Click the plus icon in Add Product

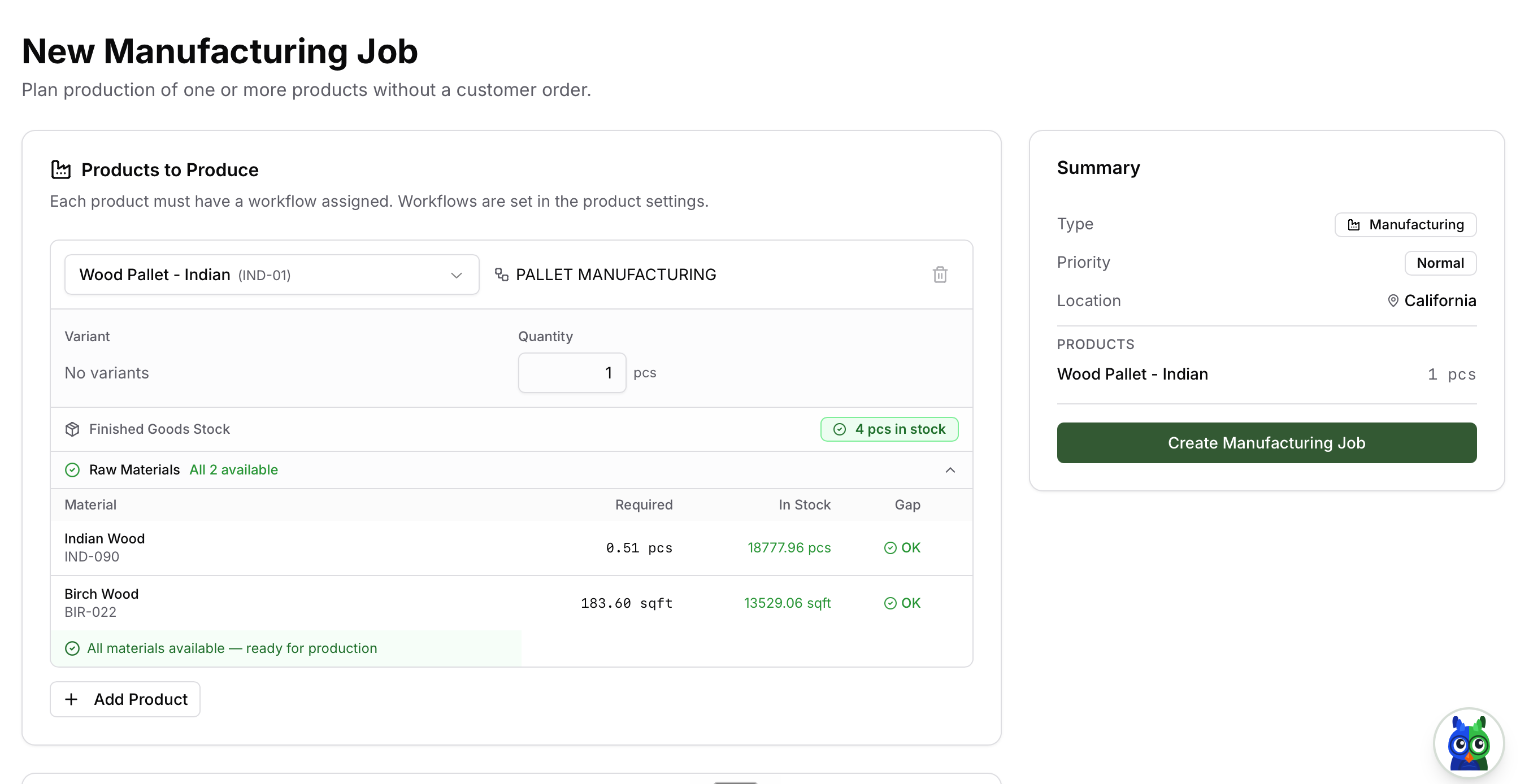71,699
